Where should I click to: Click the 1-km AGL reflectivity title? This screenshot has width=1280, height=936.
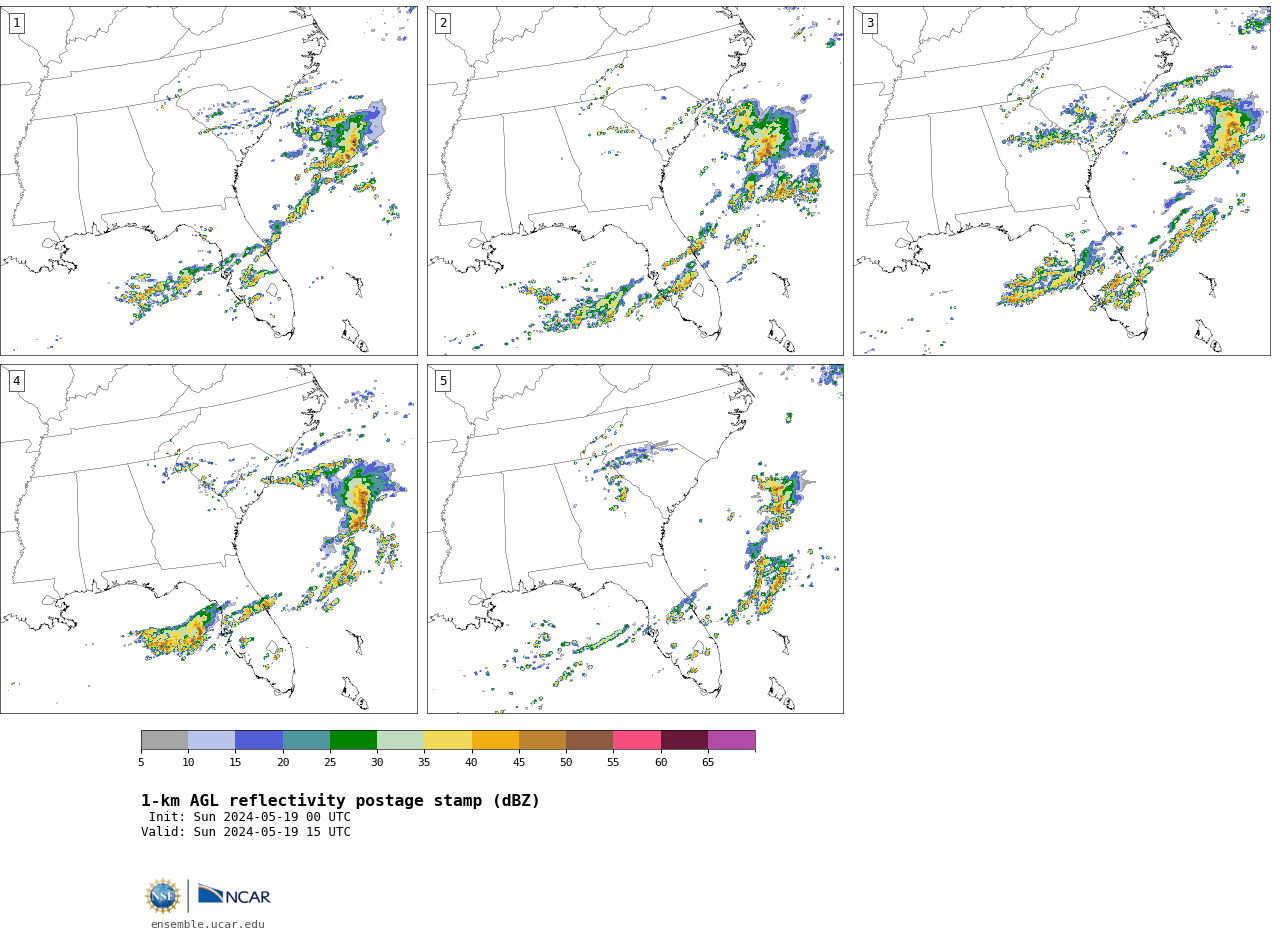tap(340, 801)
